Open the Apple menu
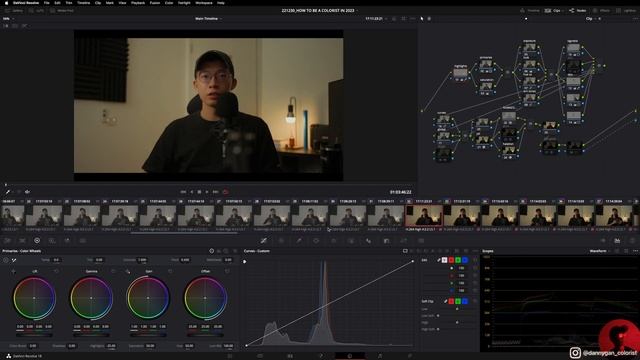The image size is (640, 360). (6, 3)
